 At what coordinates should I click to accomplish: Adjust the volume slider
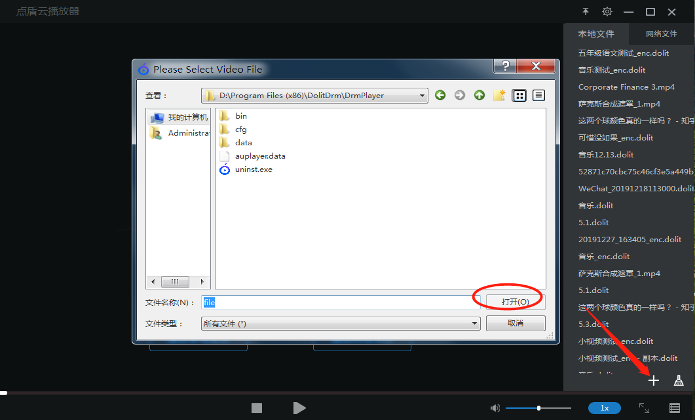coord(538,408)
